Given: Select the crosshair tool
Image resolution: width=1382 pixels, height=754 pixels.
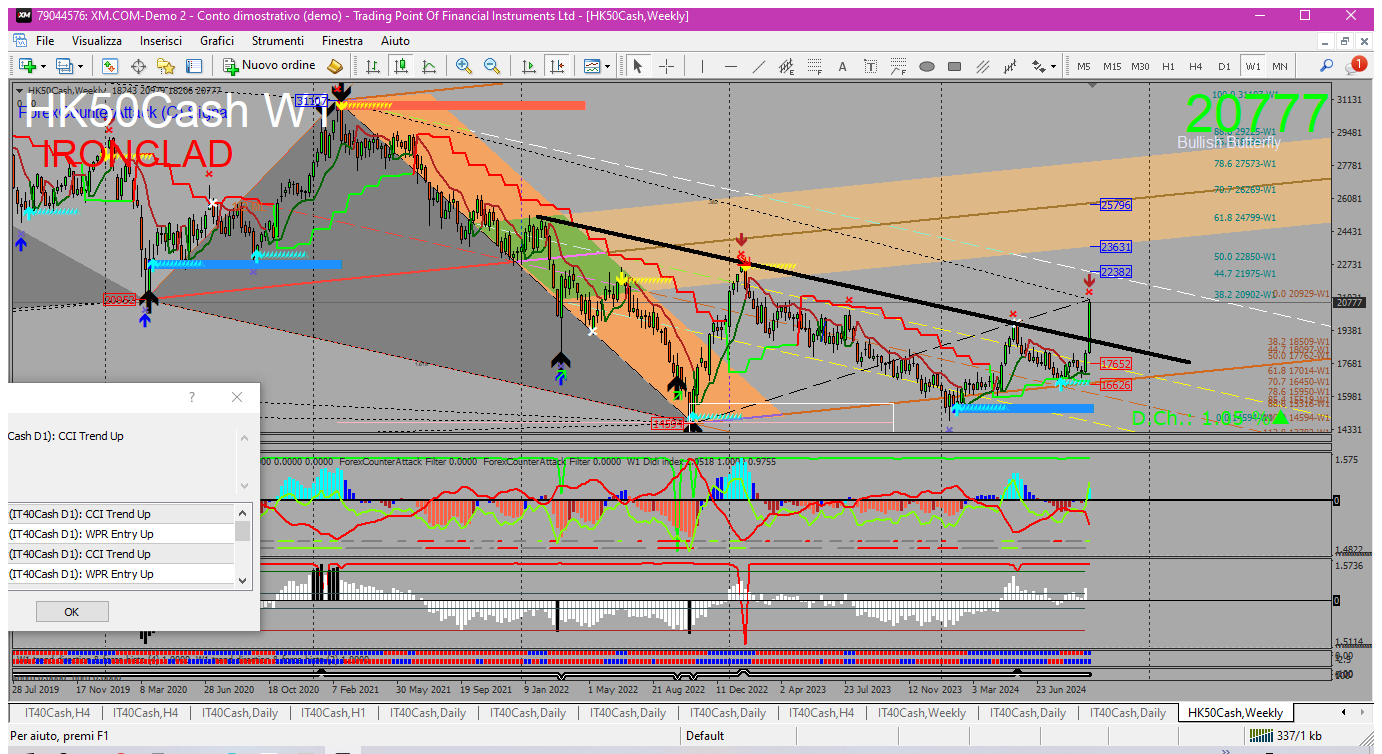Looking at the screenshot, I should tap(666, 66).
